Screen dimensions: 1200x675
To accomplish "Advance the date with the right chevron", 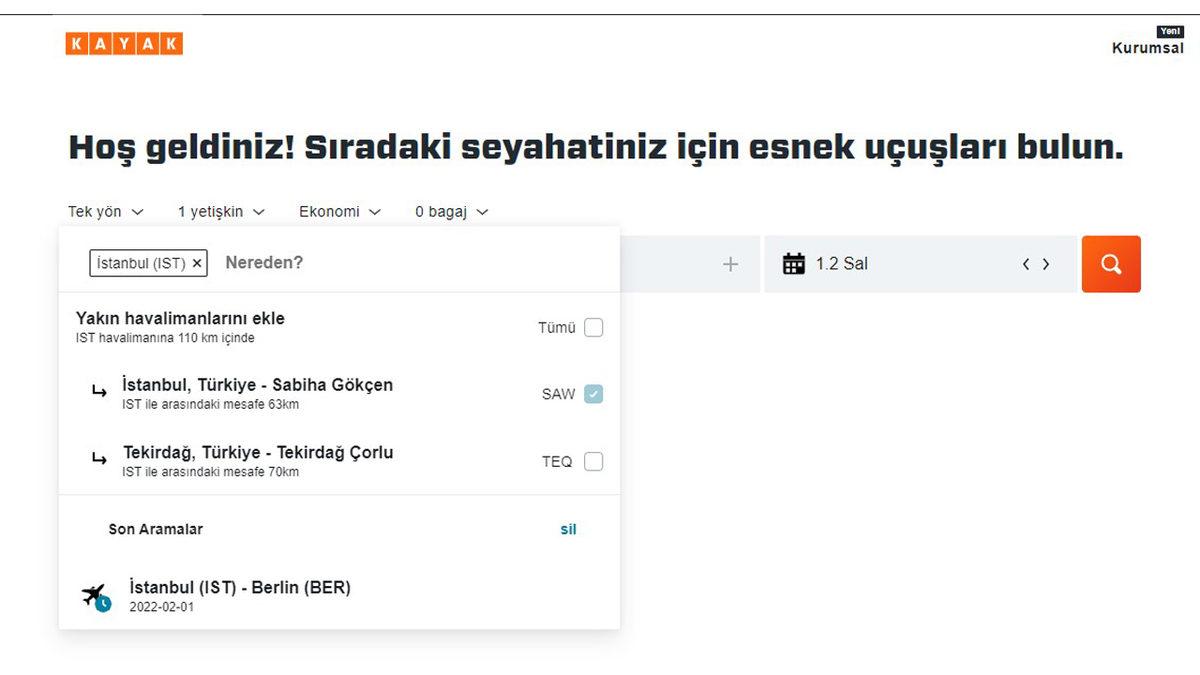I will click(1046, 263).
